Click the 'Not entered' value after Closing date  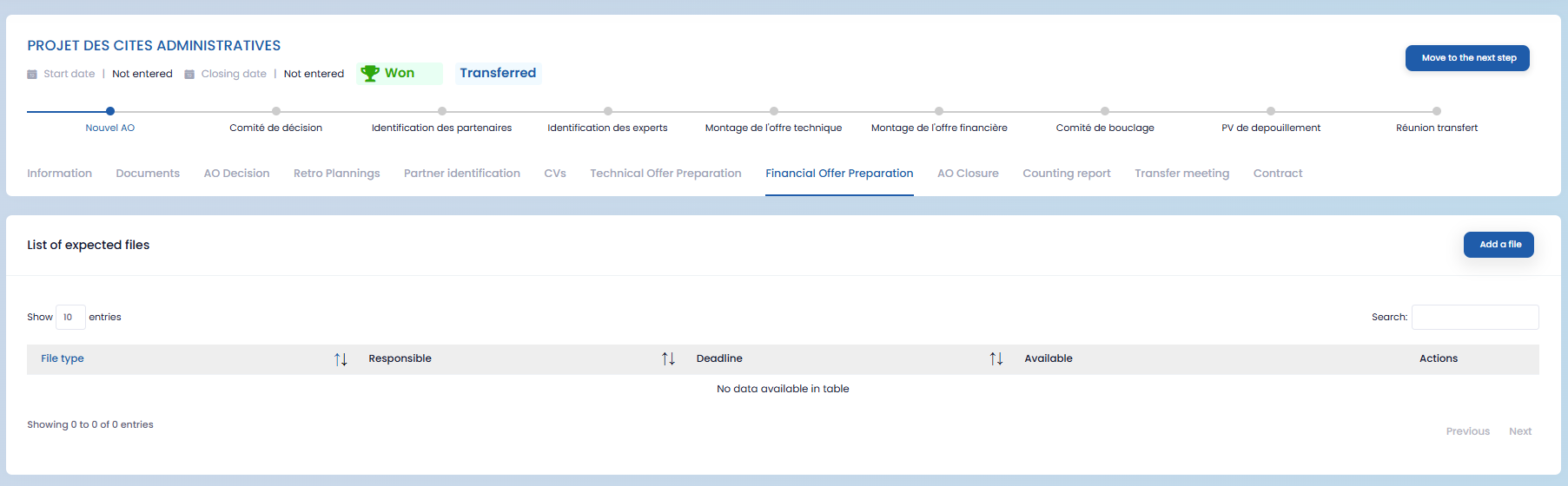(x=314, y=74)
